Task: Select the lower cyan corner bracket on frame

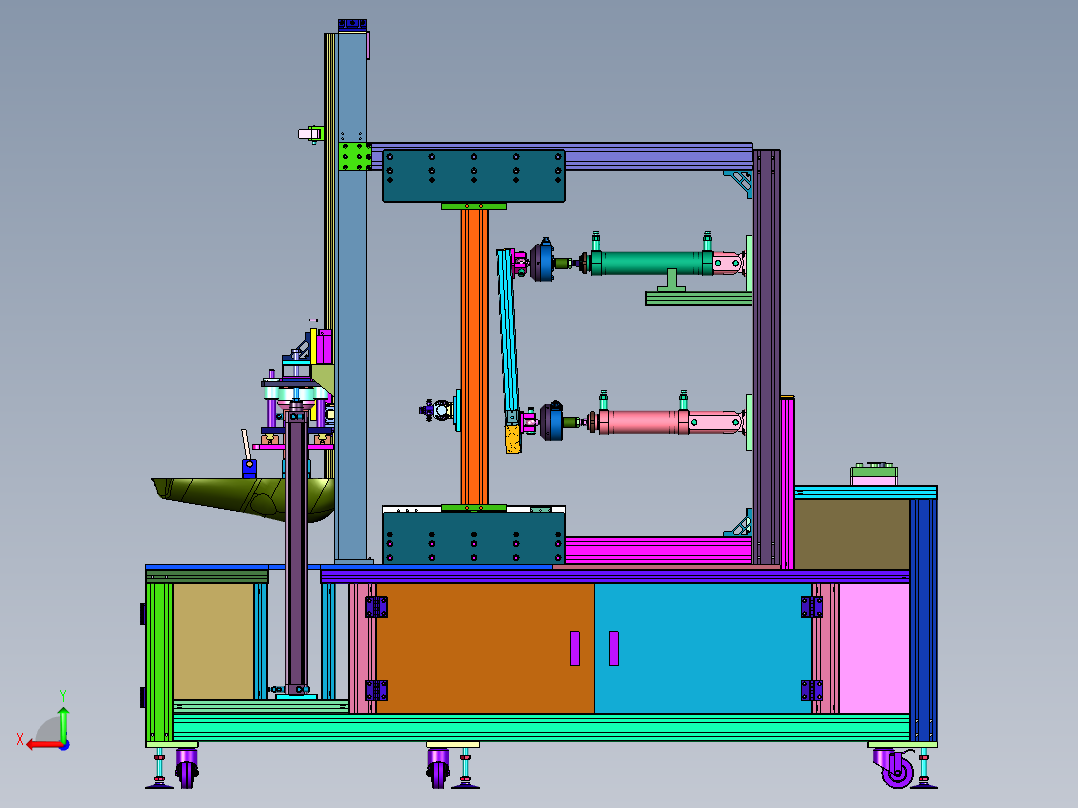Action: pyautogui.click(x=739, y=523)
